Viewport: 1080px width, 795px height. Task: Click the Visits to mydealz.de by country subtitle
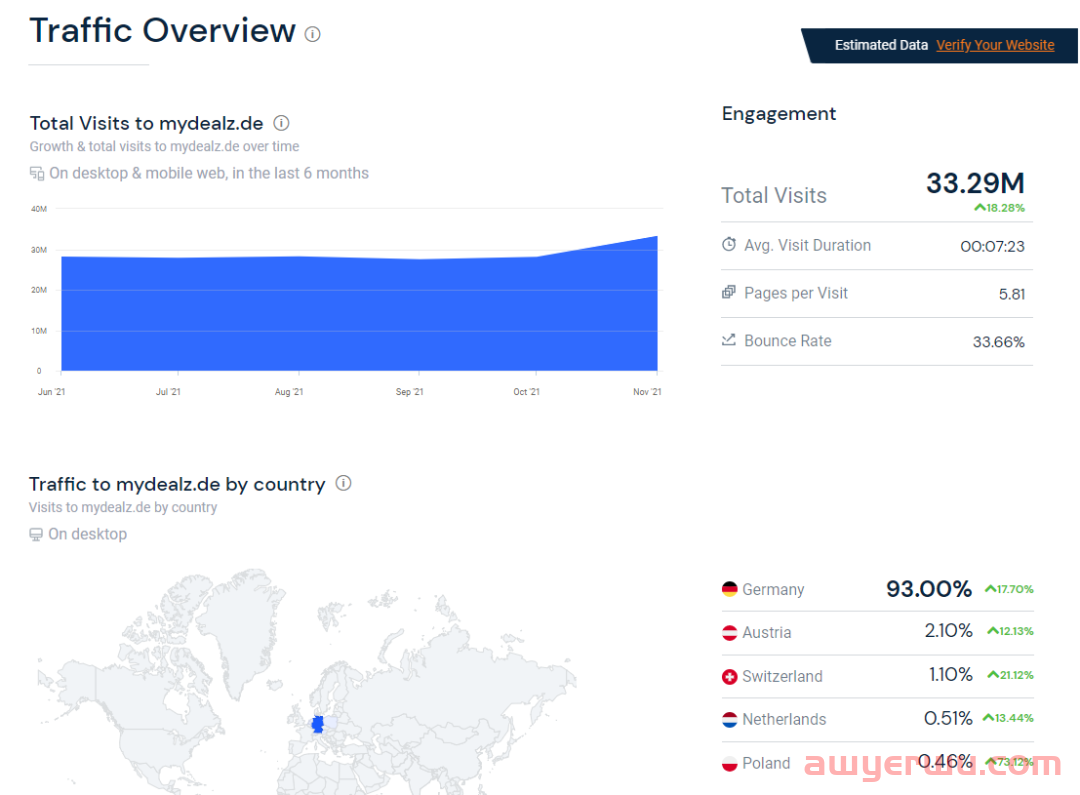[x=123, y=507]
